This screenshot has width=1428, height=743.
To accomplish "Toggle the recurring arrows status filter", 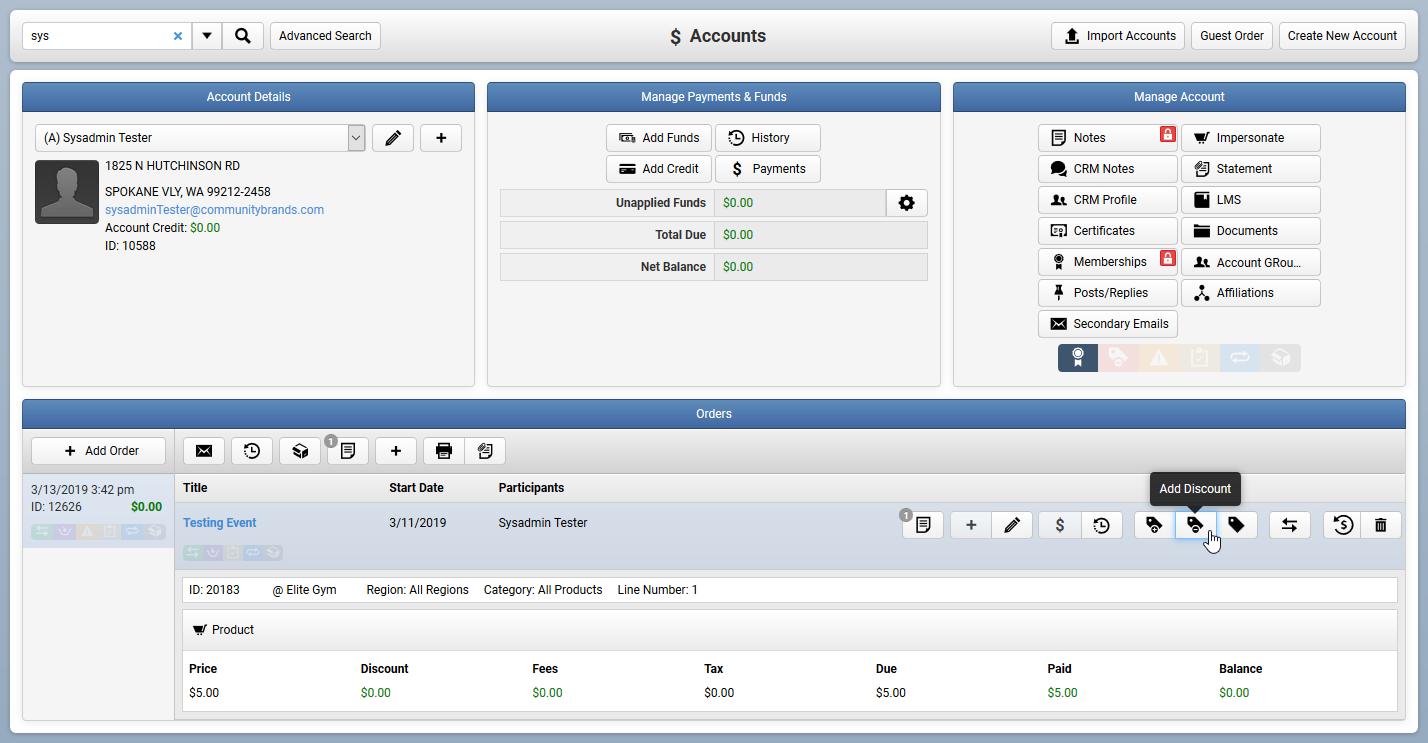I will [x=1240, y=357].
